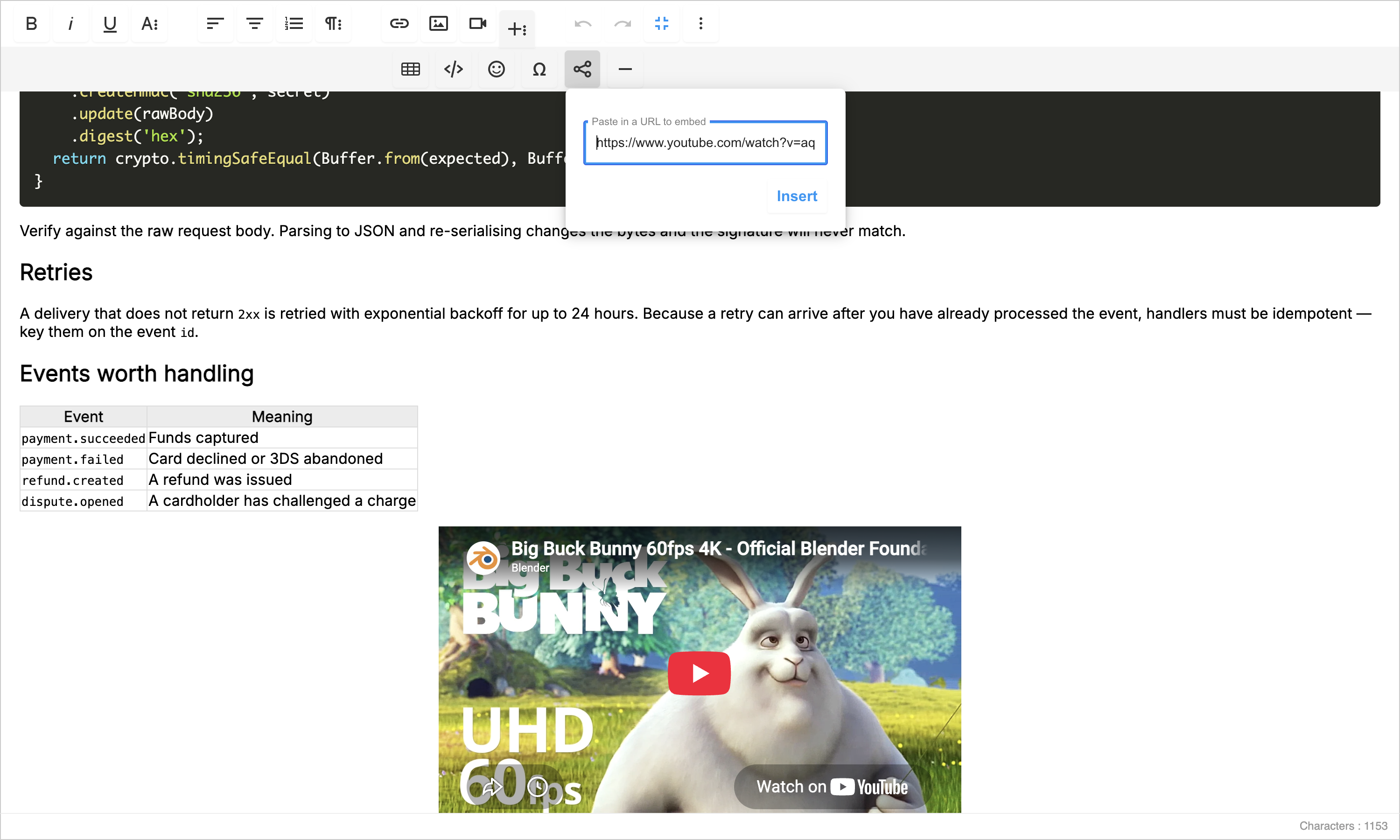1400x840 pixels.
Task: Click the payment.failed cell
Action: pyautogui.click(x=83, y=459)
